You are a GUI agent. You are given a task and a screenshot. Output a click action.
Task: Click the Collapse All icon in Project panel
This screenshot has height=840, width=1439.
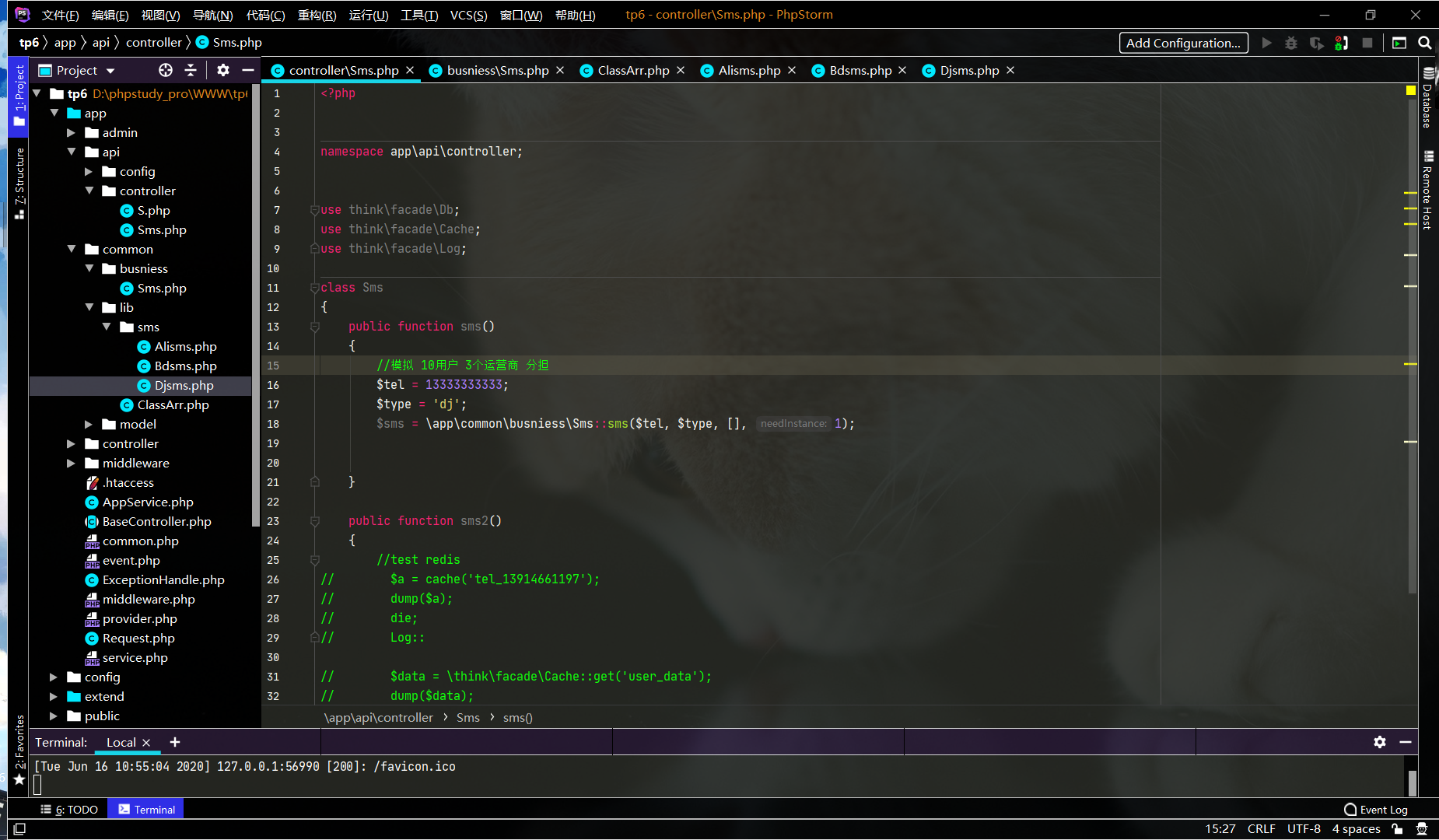pos(191,70)
